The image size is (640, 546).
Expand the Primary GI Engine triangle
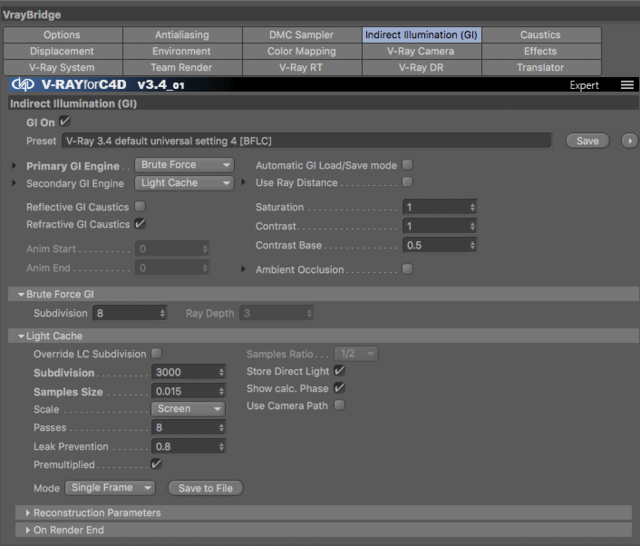(x=14, y=166)
